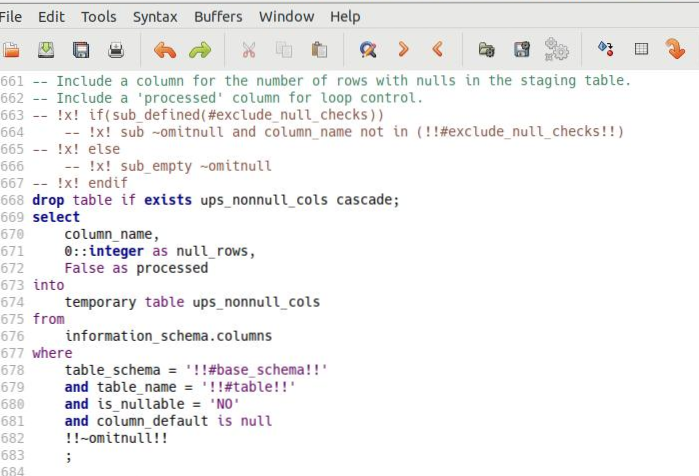699x476 pixels.
Task: Click the Print icon
Action: [x=116, y=49]
